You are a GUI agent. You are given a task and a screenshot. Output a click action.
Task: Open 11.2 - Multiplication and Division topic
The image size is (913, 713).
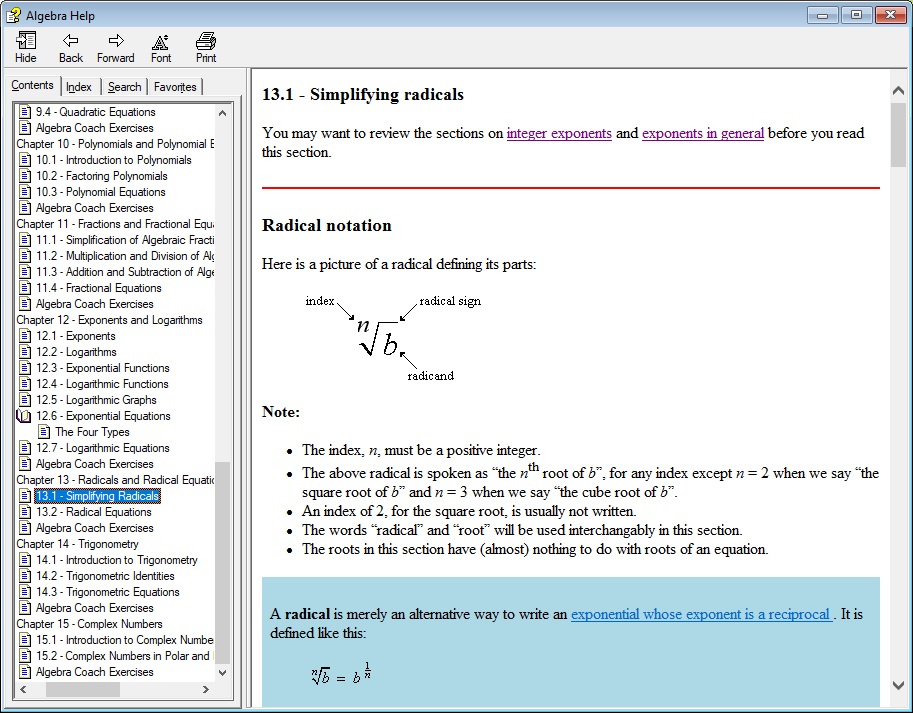[x=125, y=256]
